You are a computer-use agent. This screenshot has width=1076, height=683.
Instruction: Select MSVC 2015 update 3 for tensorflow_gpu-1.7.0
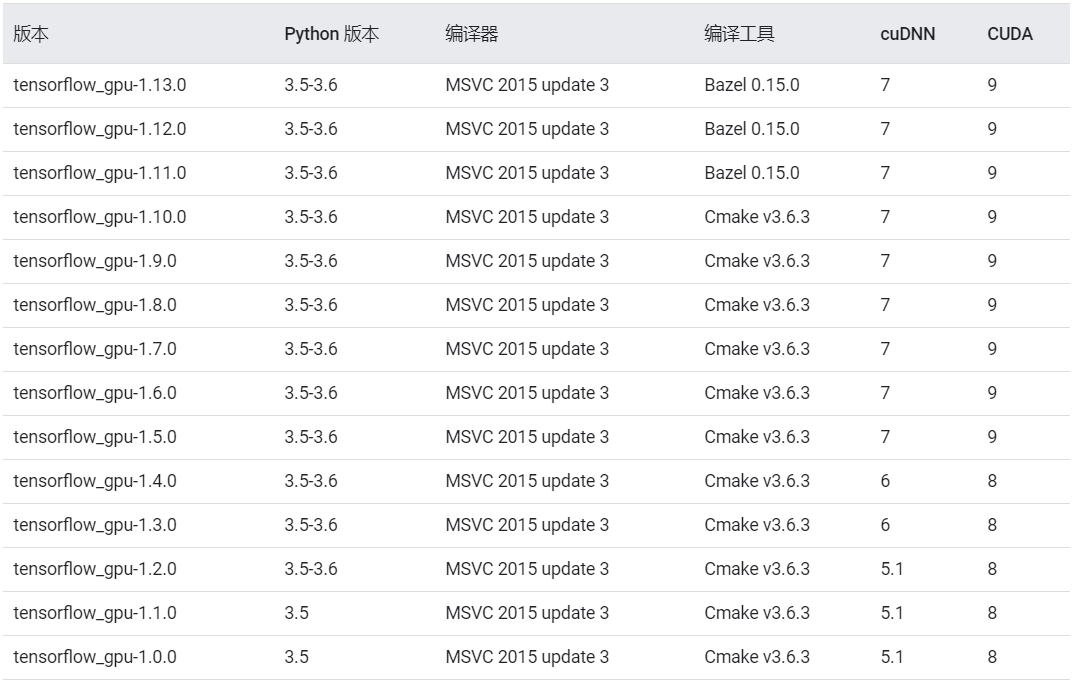[527, 349]
